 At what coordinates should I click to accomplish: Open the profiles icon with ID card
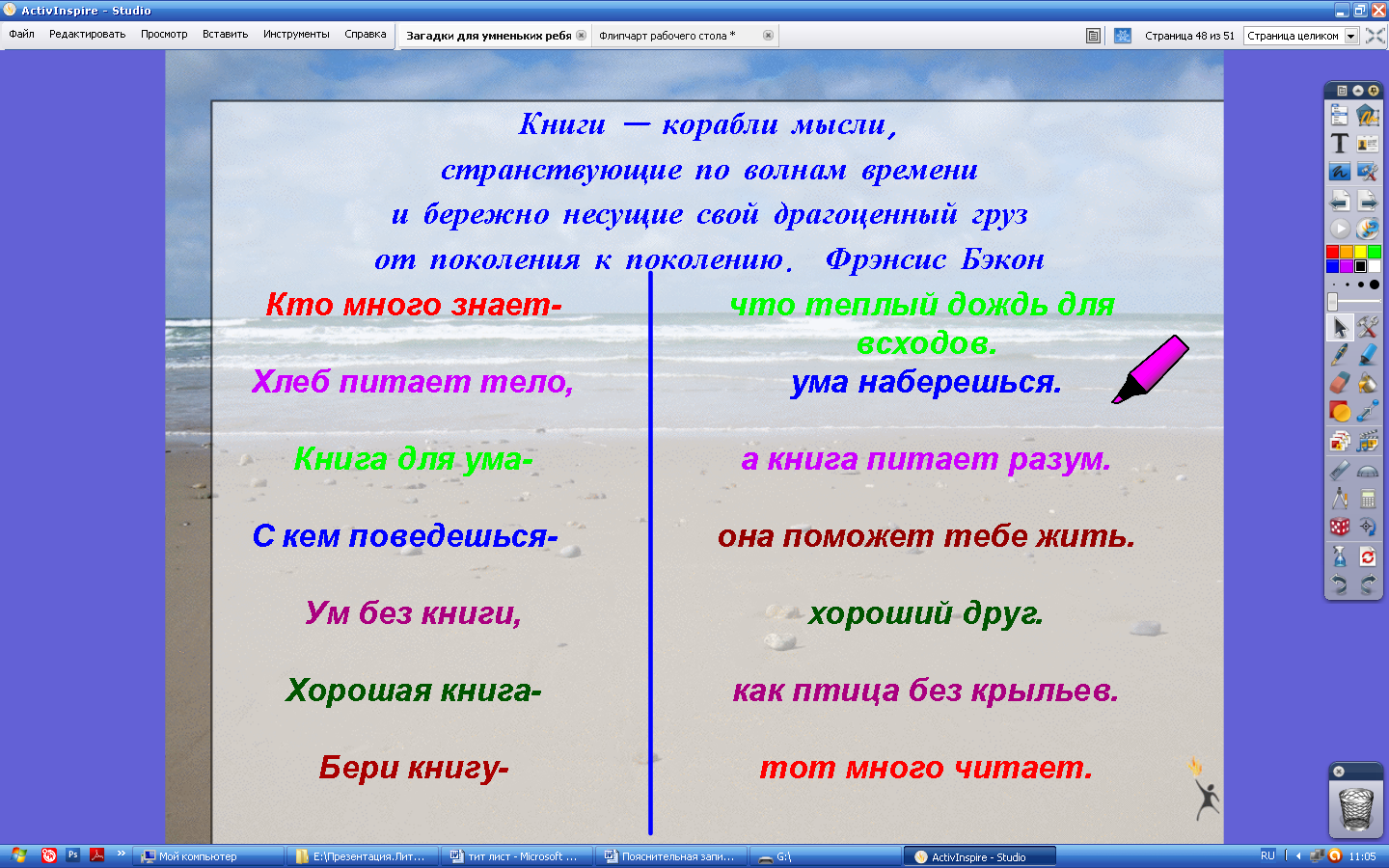[x=1368, y=144]
